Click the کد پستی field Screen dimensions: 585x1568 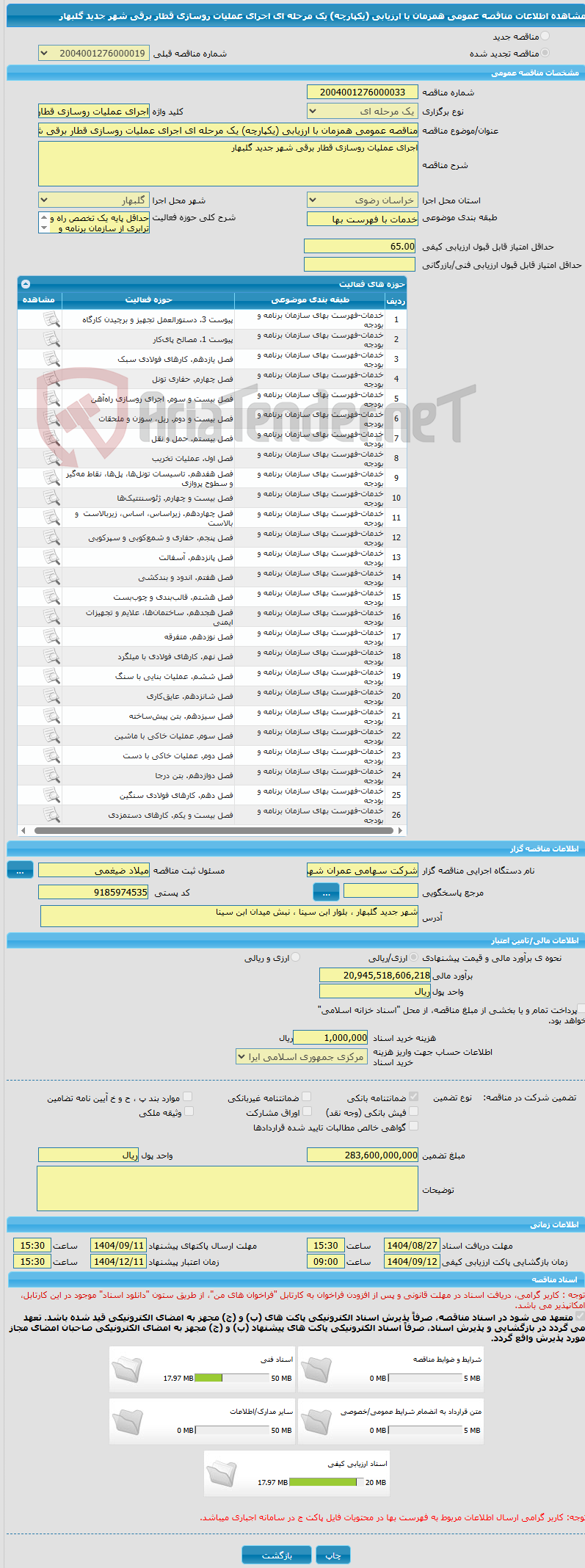click(x=93, y=892)
